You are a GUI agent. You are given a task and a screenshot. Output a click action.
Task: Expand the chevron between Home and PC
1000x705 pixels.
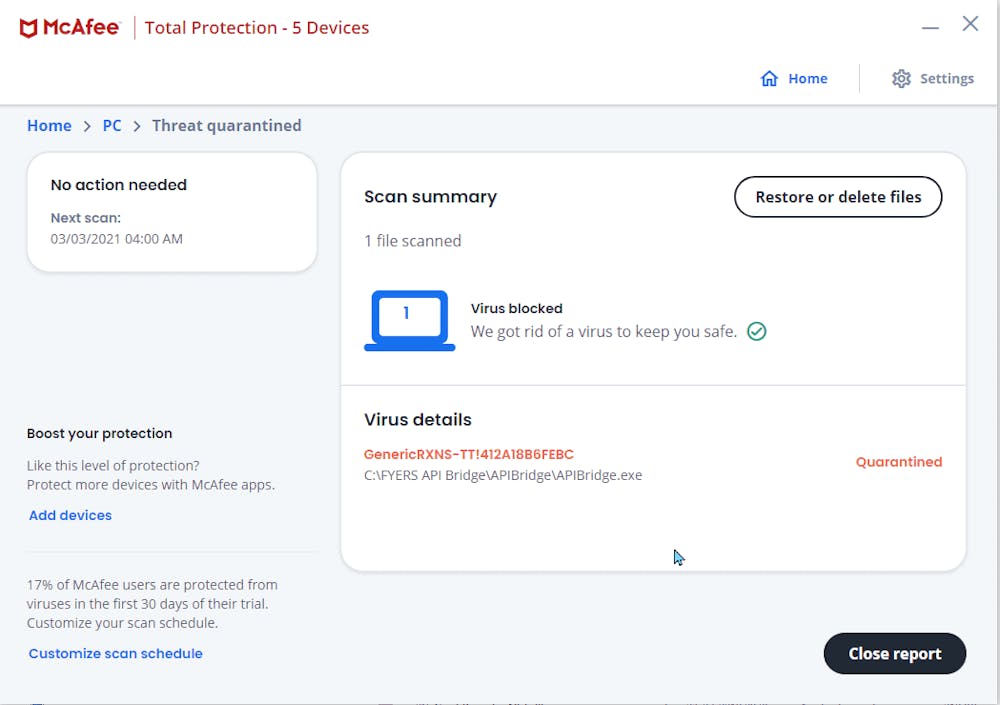pos(87,126)
